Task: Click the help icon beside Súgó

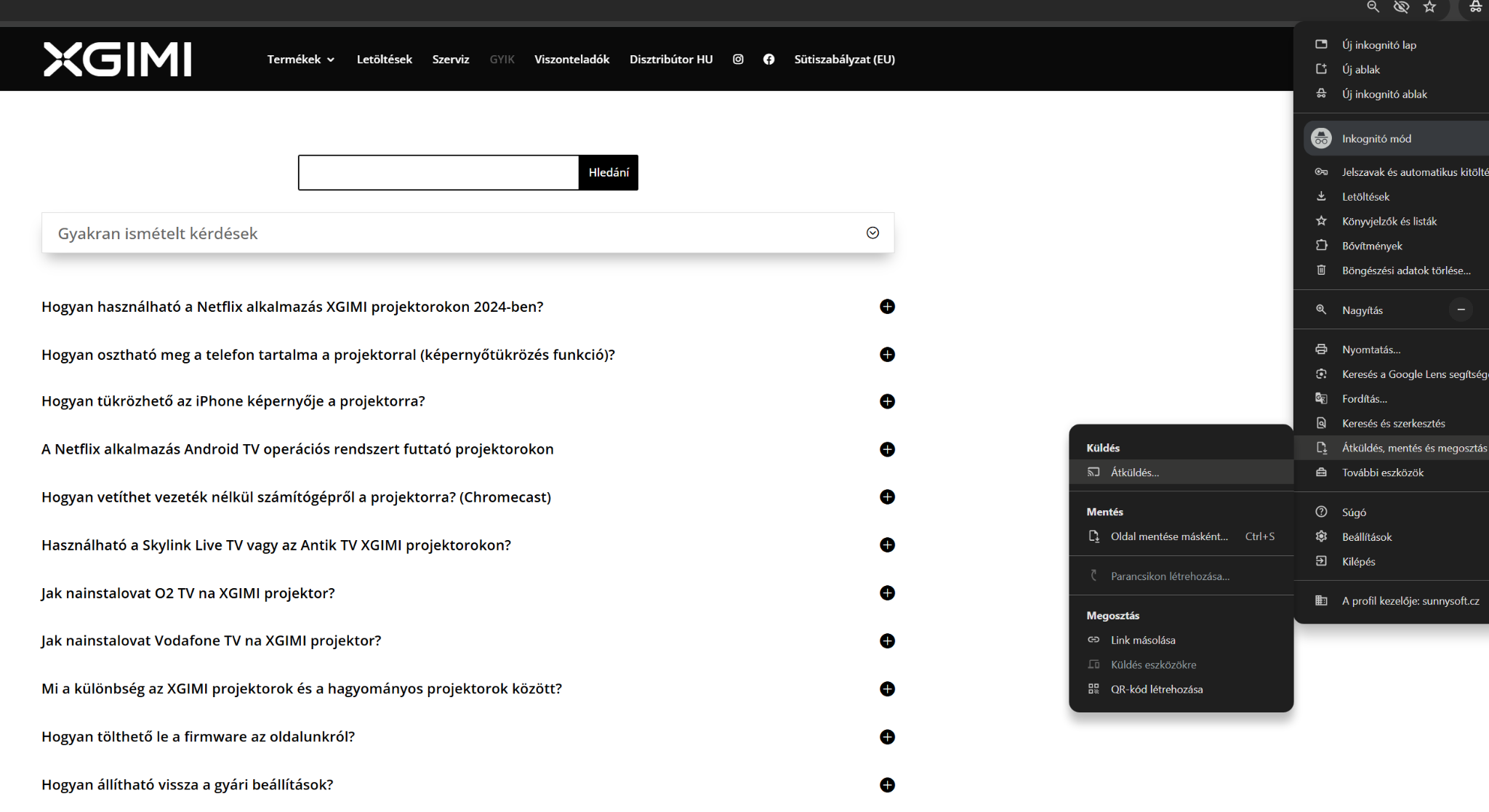Action: pos(1321,512)
